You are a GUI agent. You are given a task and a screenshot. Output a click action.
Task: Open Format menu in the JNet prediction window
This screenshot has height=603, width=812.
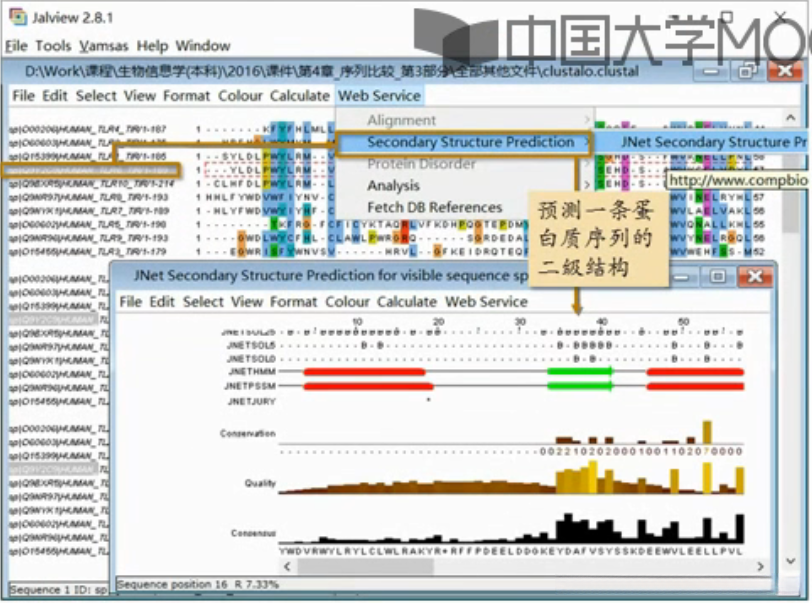[x=294, y=302]
